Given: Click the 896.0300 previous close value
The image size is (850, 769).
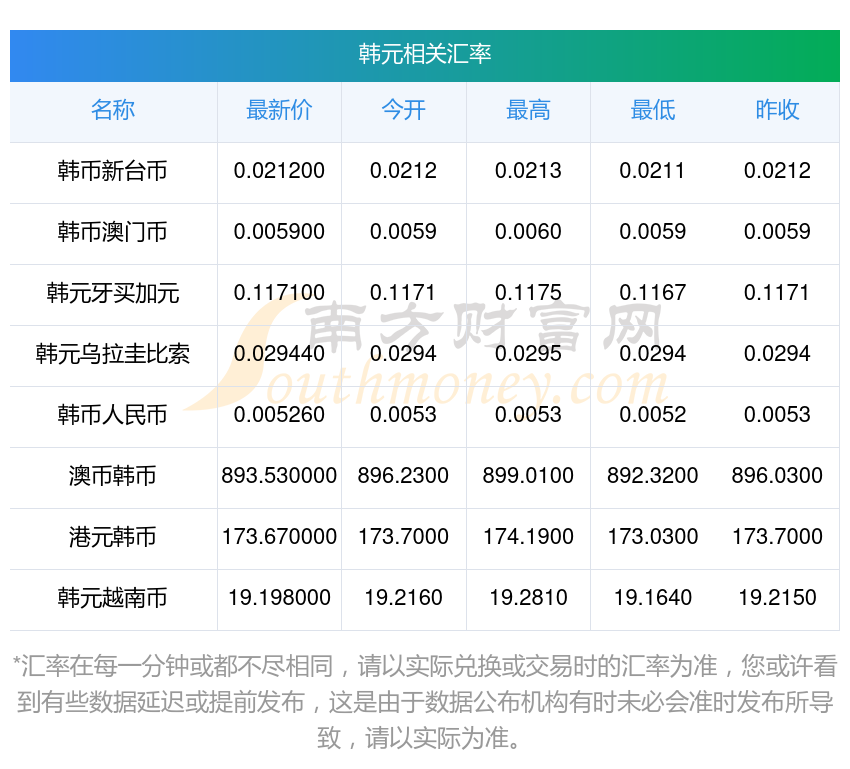Looking at the screenshot, I should 777,475.
